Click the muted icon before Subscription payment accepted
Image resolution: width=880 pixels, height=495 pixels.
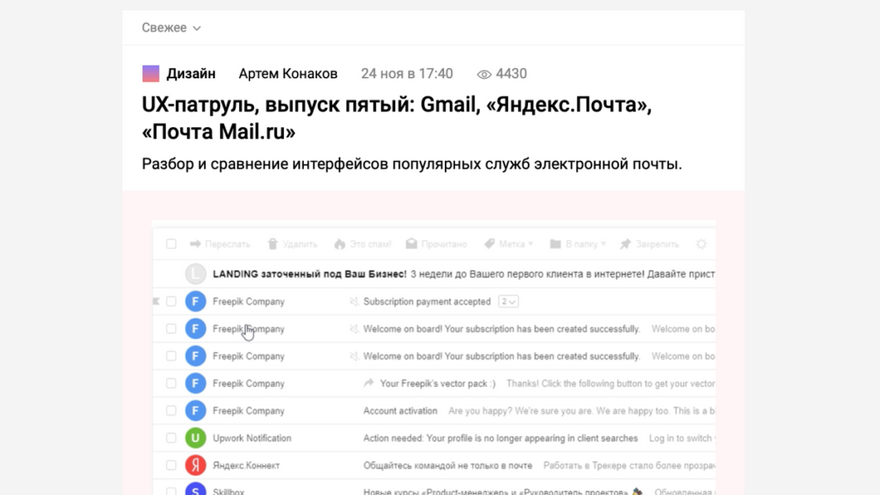pyautogui.click(x=354, y=301)
